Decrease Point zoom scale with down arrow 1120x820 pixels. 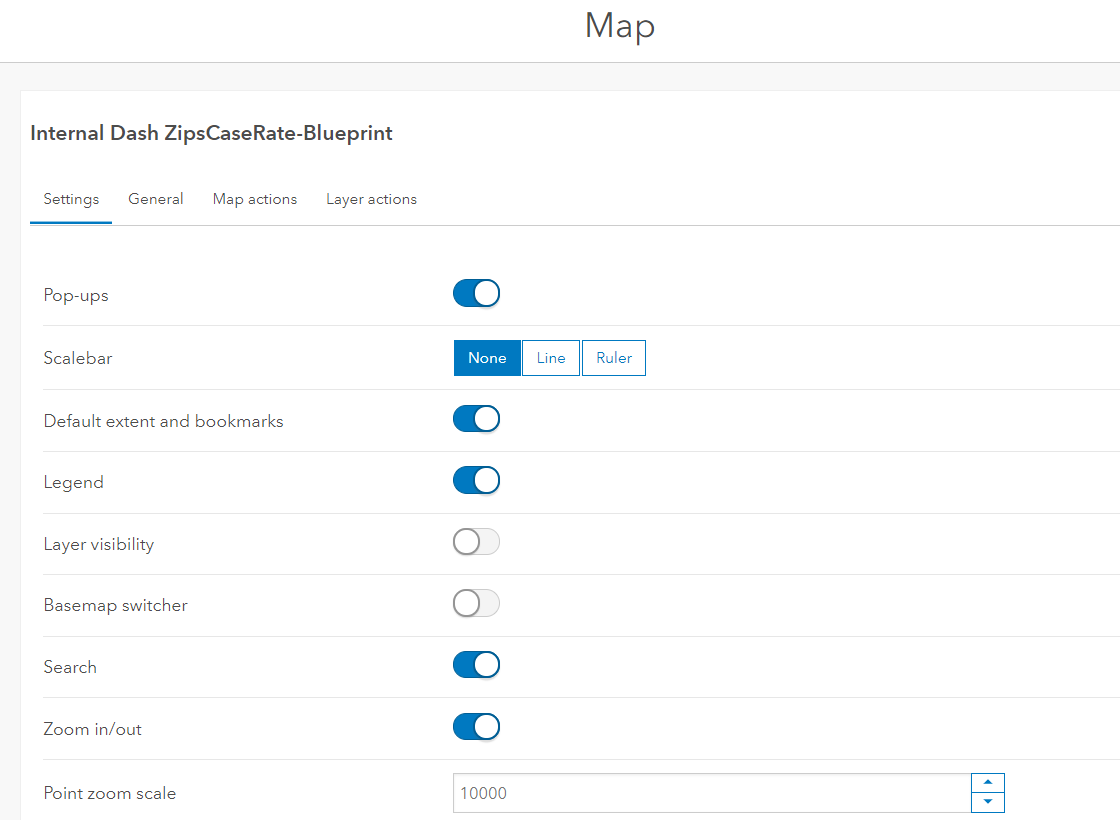[988, 802]
